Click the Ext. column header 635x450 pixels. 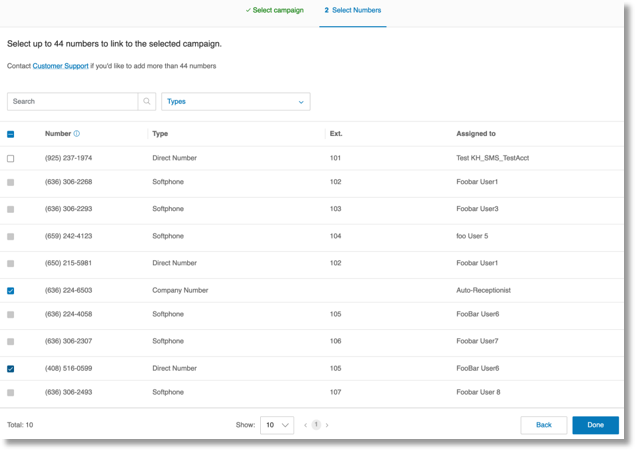pyautogui.click(x=336, y=133)
